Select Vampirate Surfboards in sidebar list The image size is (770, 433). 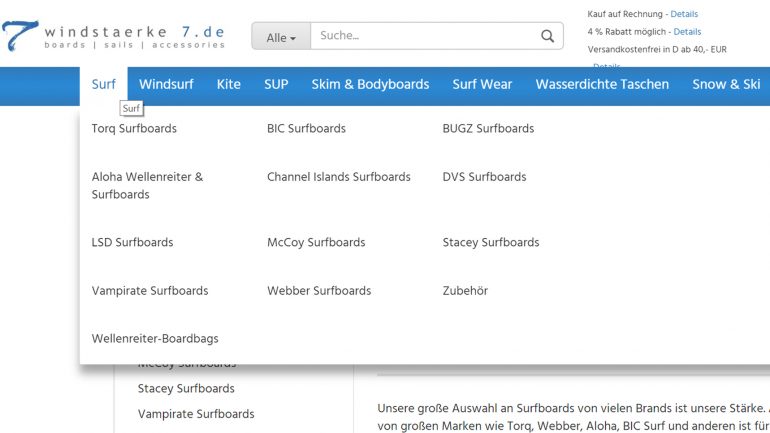pyautogui.click(x=196, y=414)
